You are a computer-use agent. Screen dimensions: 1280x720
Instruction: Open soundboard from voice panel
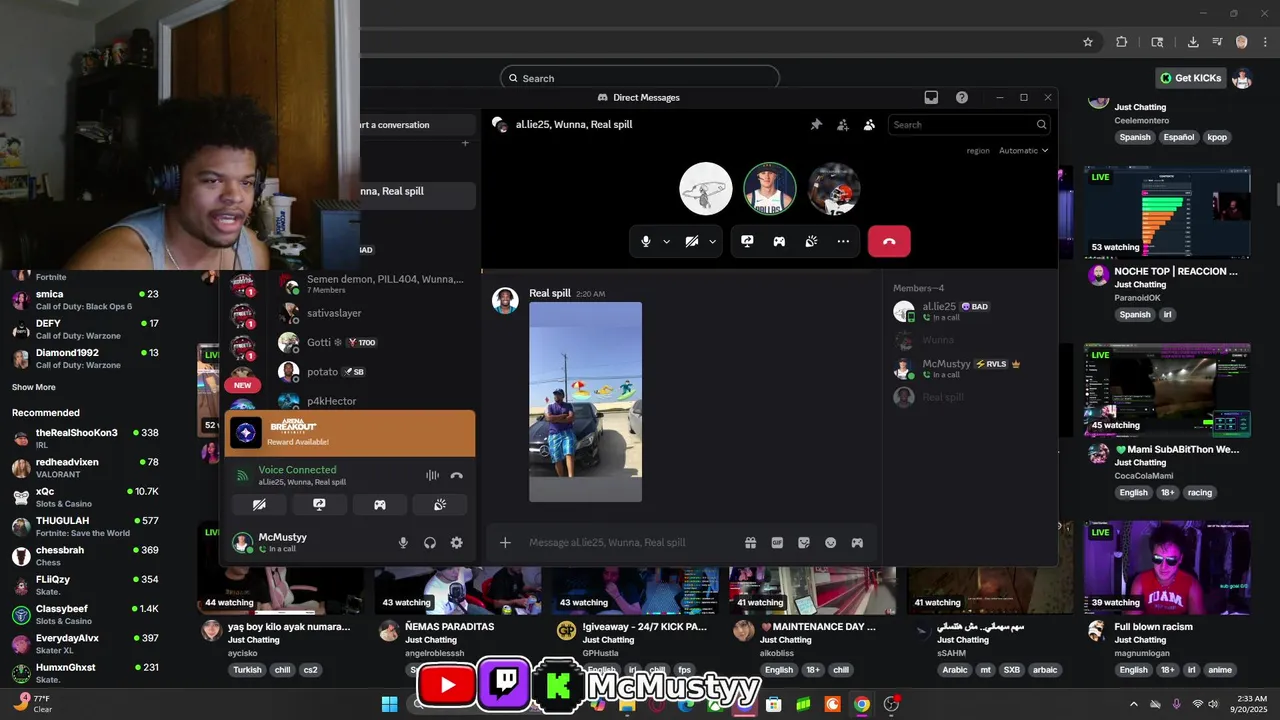pyautogui.click(x=440, y=505)
